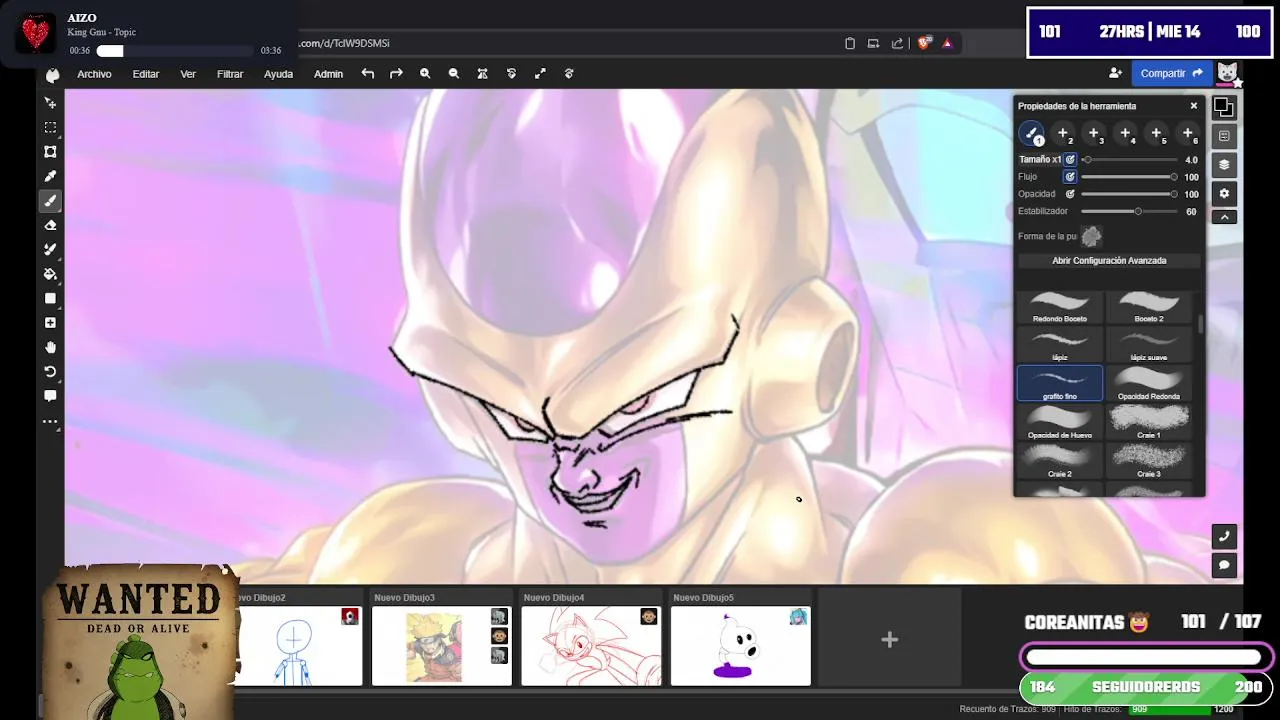Viewport: 1280px width, 720px height.
Task: Expand more tools with three dots
Action: point(51,422)
